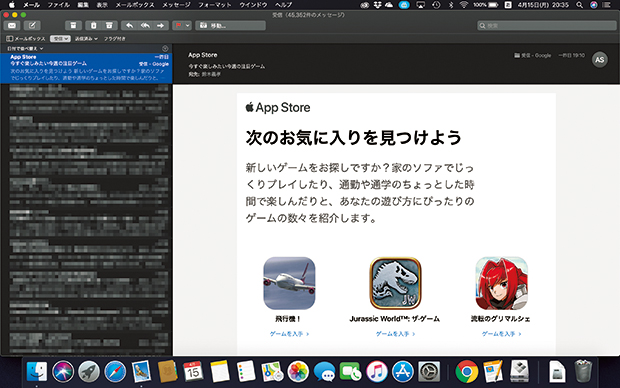Open the 編集 menu
Screen dimensions: 620x388
pyautogui.click(x=83, y=5)
